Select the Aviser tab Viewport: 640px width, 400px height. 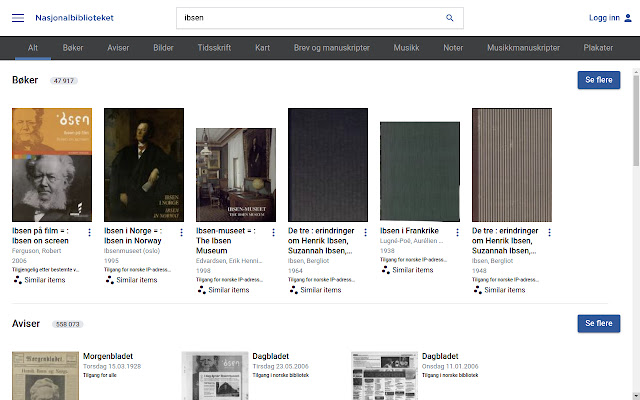[x=117, y=48]
